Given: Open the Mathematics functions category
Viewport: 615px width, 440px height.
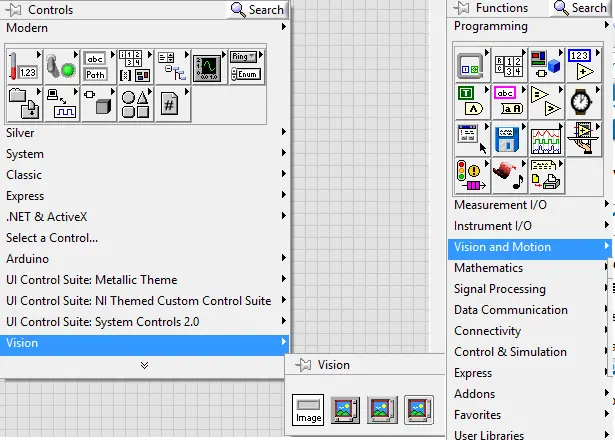Looking at the screenshot, I should point(529,268).
